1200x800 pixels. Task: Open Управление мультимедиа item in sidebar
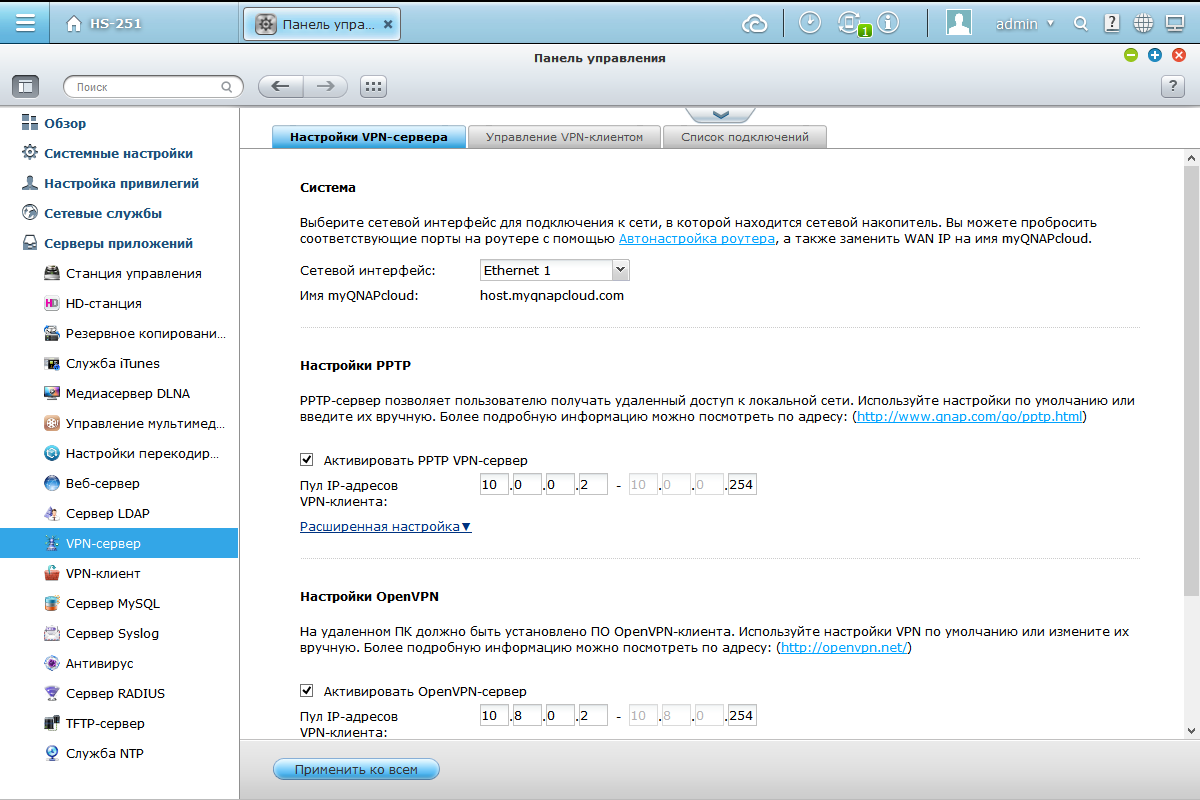(145, 424)
